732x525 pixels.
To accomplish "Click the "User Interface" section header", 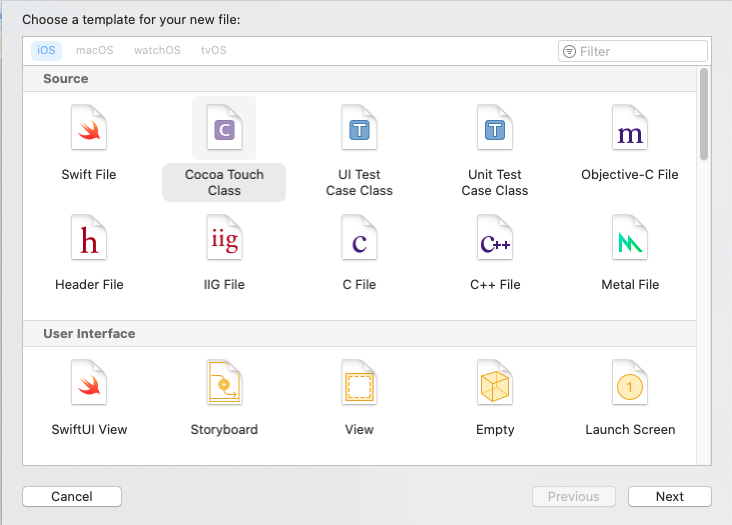I will click(89, 334).
